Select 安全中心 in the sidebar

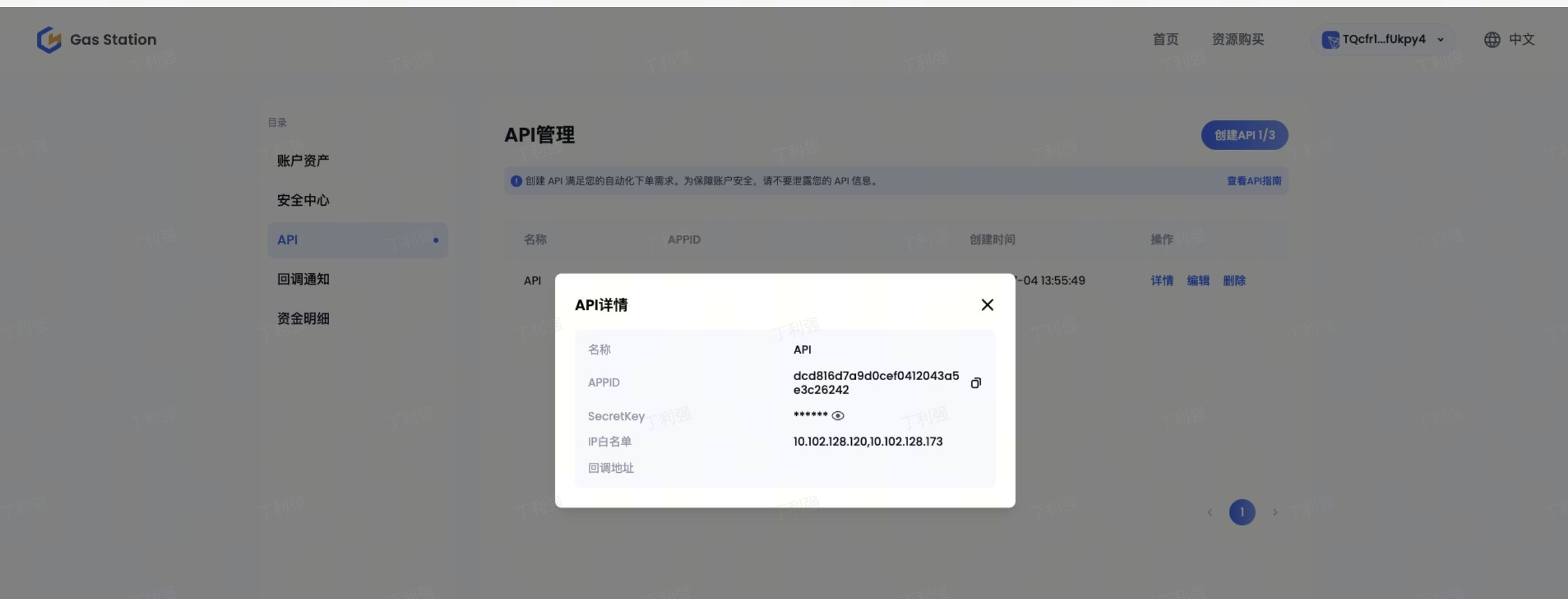(x=303, y=200)
